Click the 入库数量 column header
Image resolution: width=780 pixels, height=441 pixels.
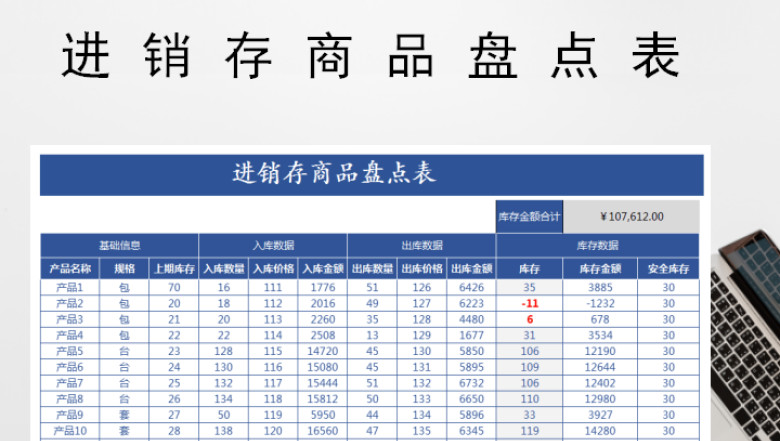(x=224, y=269)
